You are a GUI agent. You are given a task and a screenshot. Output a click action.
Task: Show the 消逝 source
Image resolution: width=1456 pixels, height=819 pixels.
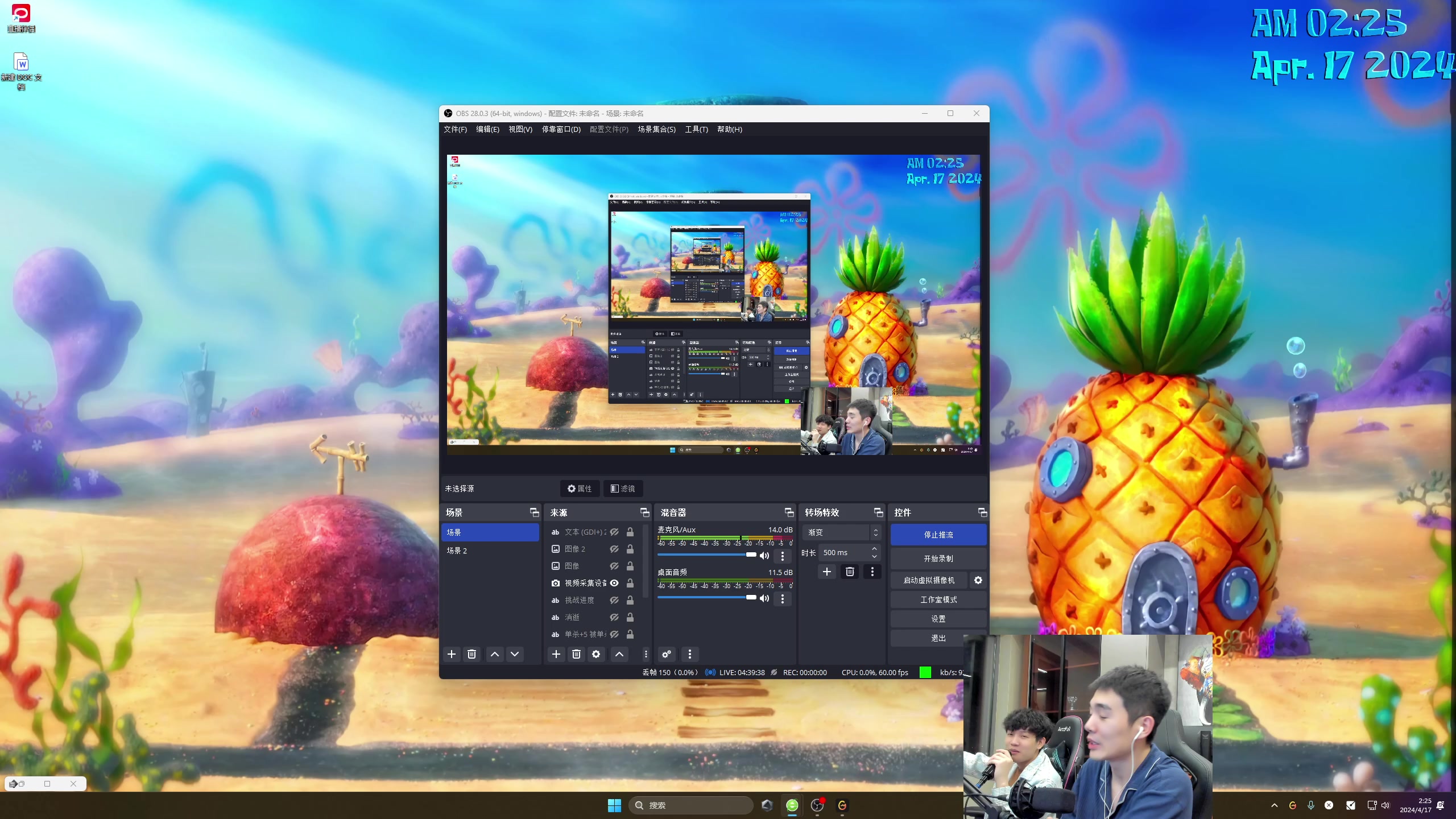coord(614,617)
